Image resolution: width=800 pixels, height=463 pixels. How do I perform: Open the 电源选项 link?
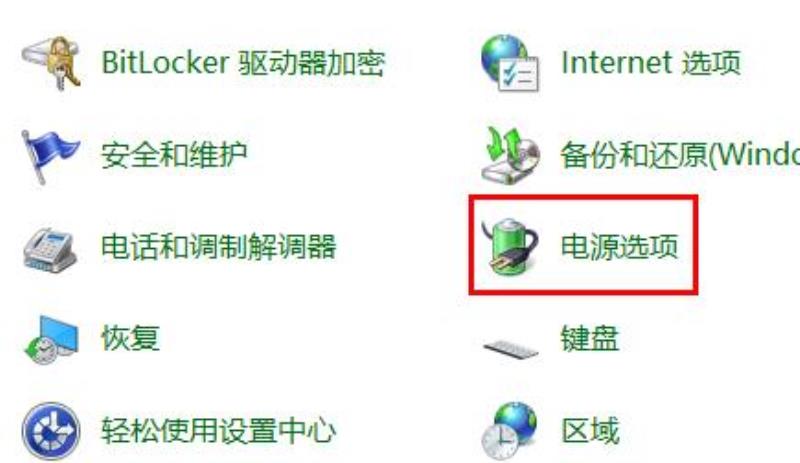click(619, 247)
